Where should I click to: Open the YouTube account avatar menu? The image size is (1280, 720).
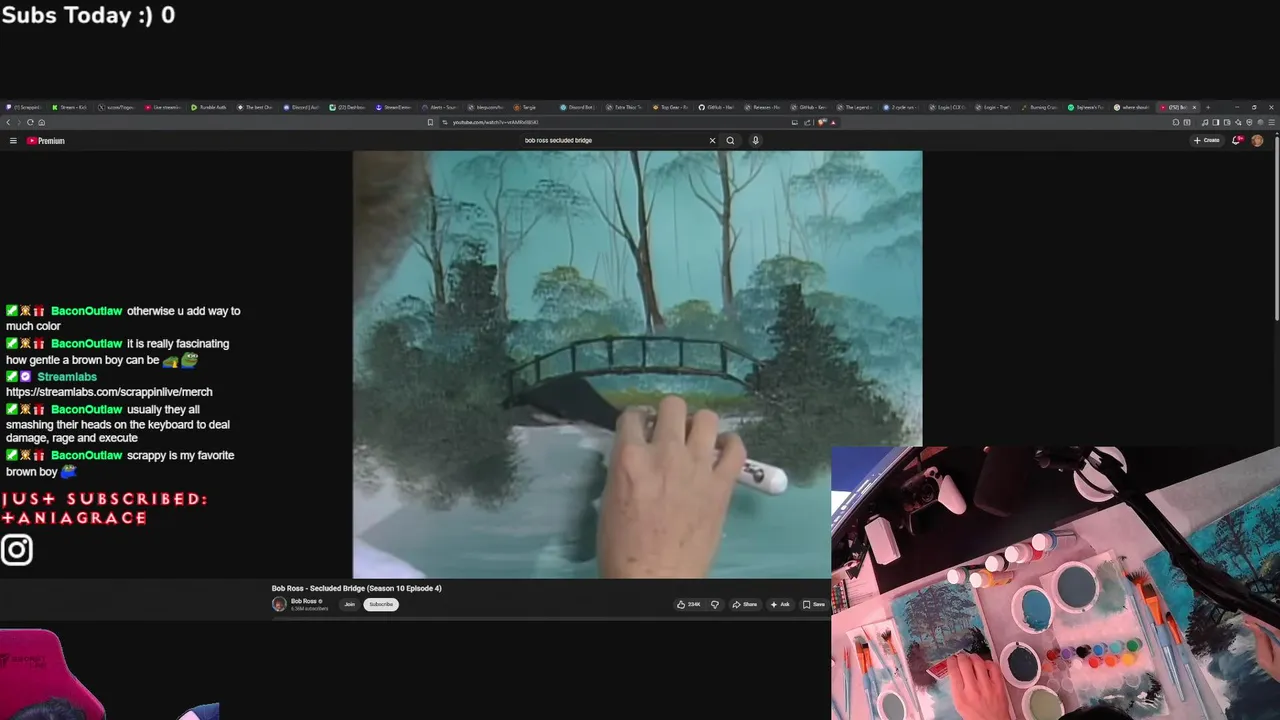pyautogui.click(x=1257, y=140)
